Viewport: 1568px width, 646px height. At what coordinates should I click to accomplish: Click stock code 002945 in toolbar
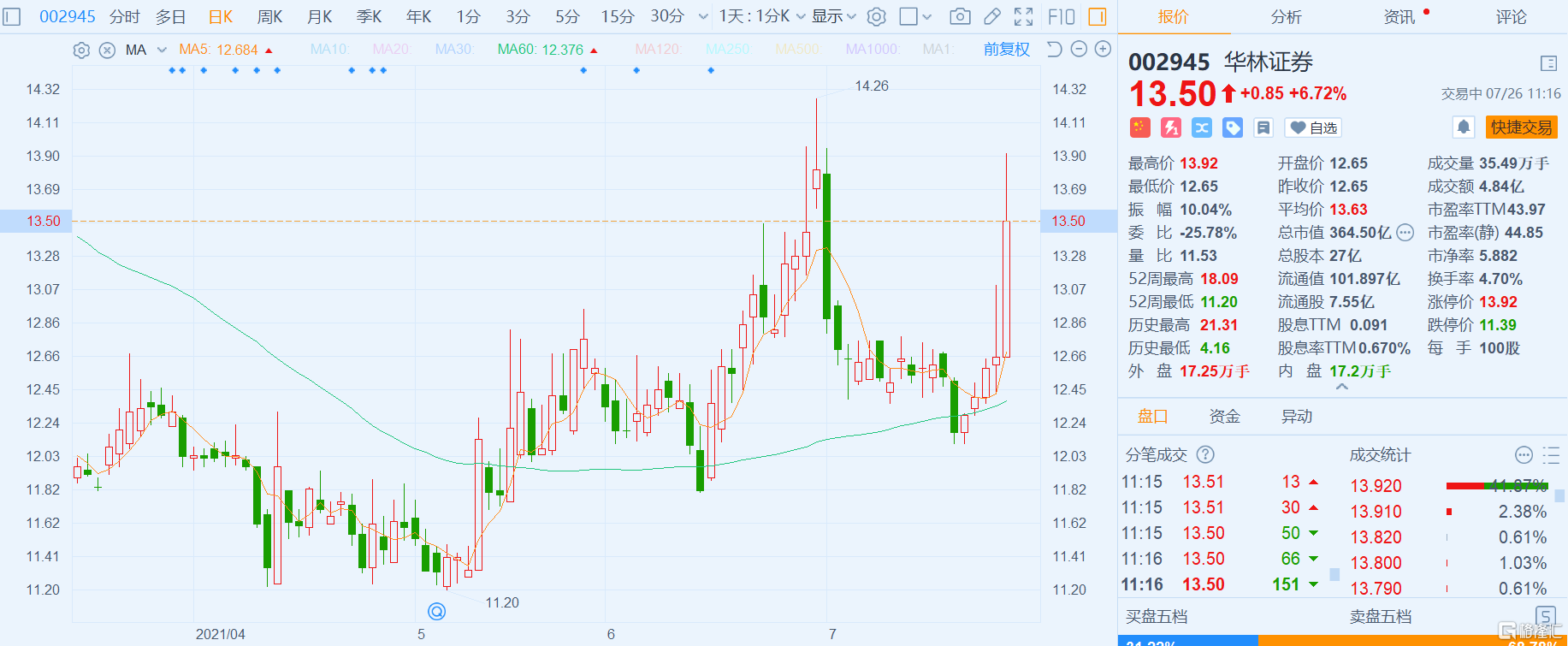click(68, 16)
